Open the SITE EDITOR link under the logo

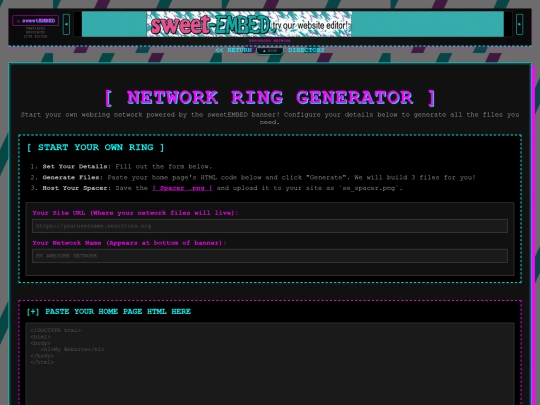pos(35,36)
